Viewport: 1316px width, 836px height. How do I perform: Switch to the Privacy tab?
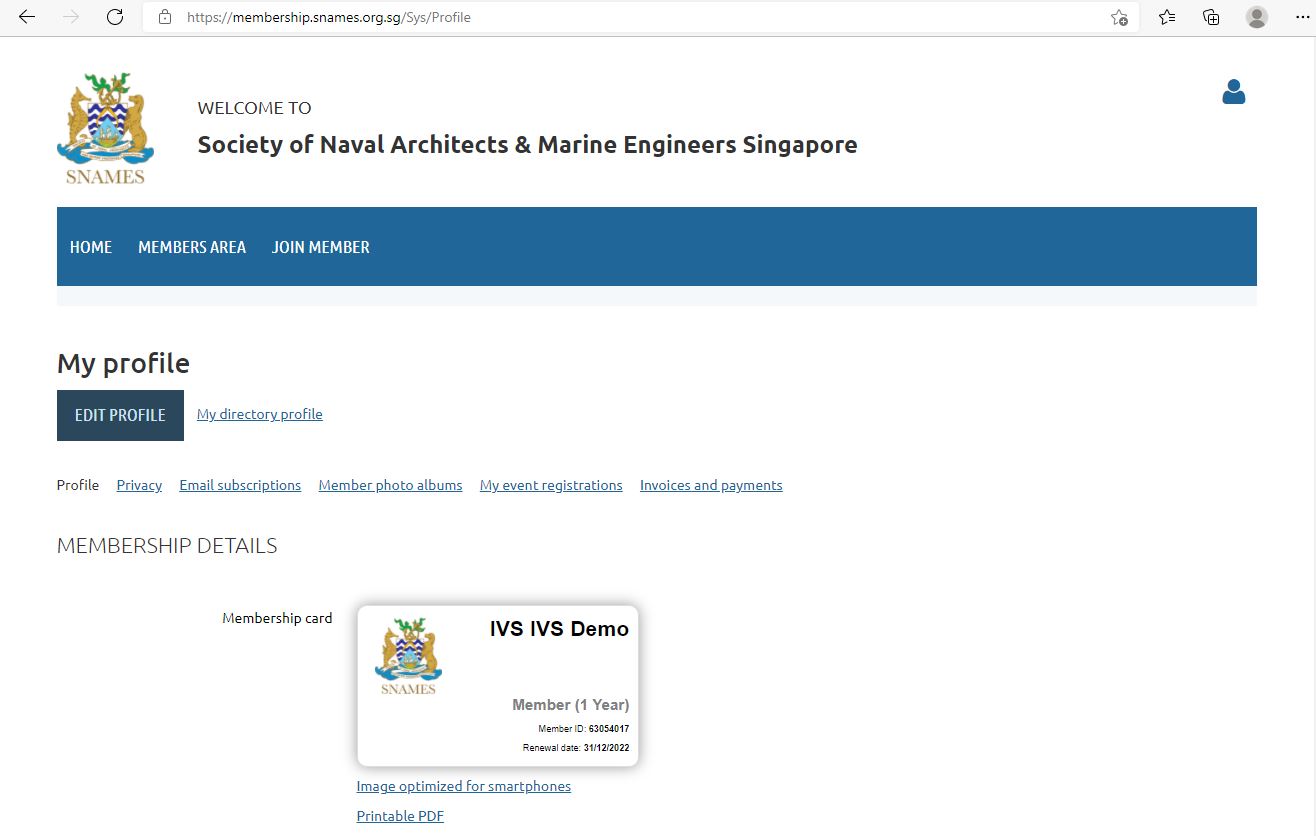coord(139,485)
